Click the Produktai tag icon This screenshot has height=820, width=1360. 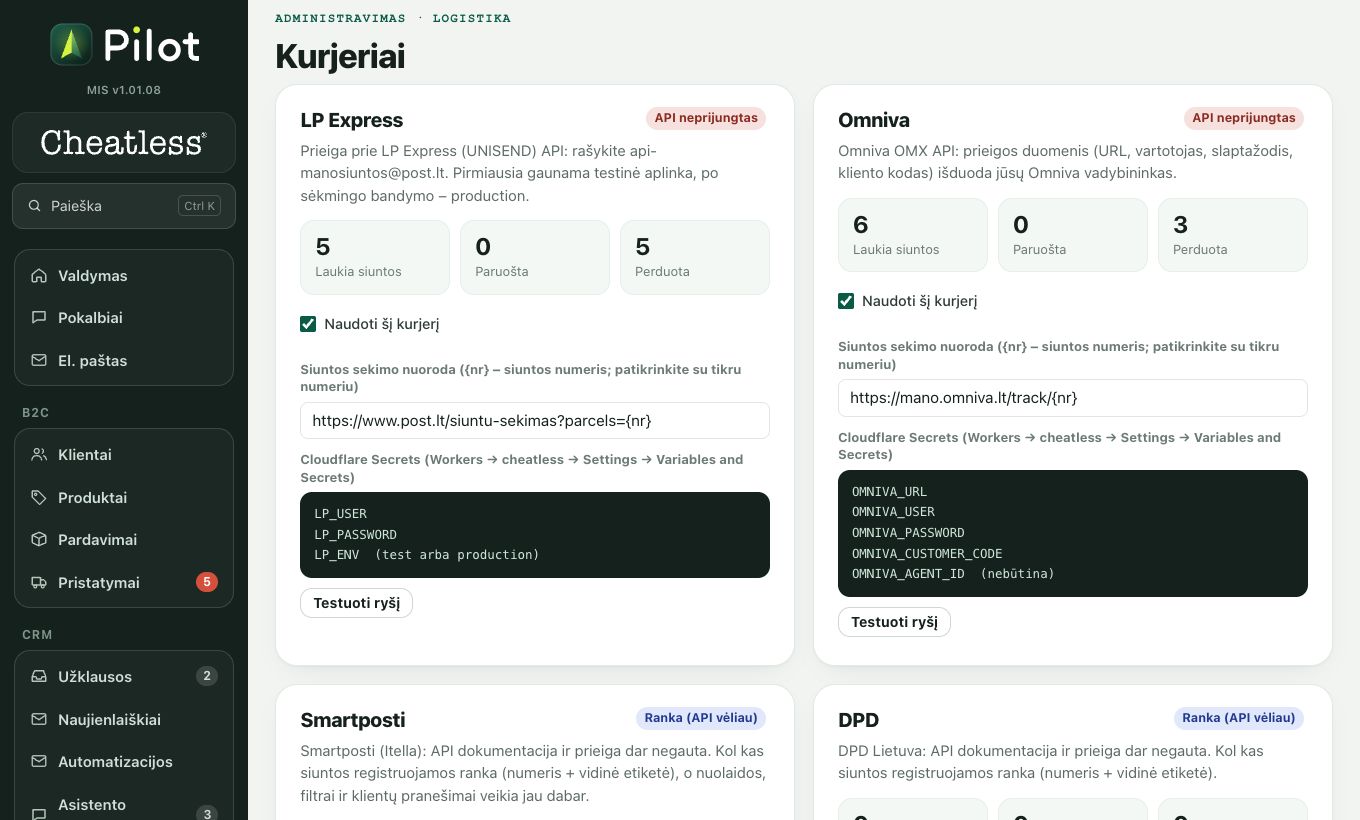[x=39, y=498]
